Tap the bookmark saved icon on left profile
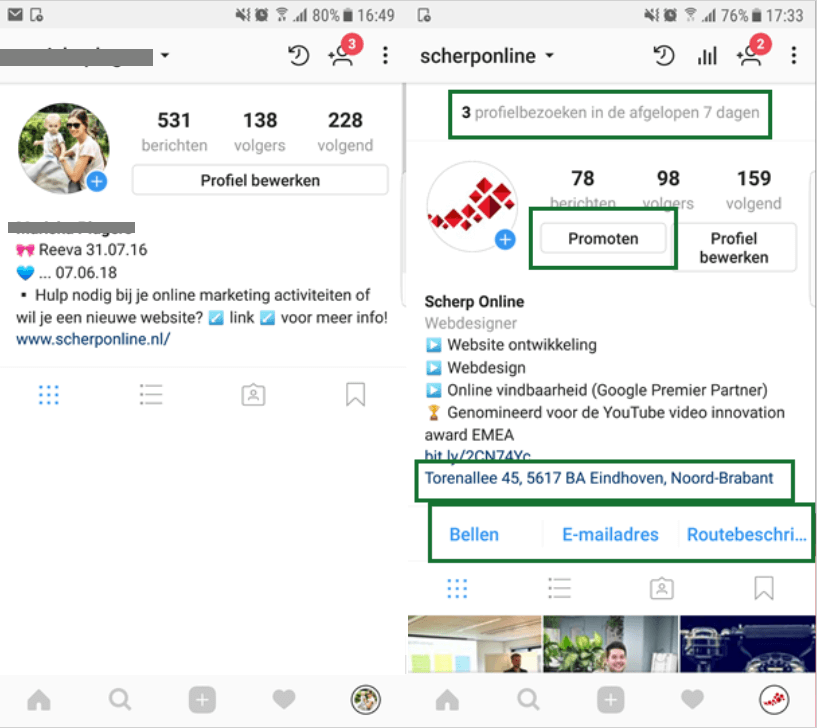Viewport: 817px width, 728px height. pyautogui.click(x=355, y=394)
